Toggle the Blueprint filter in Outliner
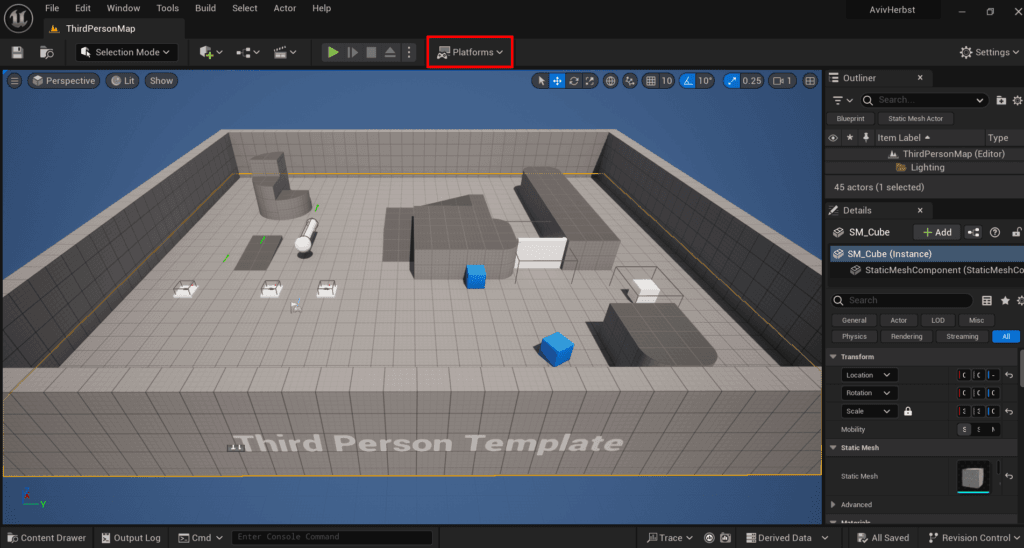This screenshot has width=1024, height=548. pyautogui.click(x=850, y=119)
